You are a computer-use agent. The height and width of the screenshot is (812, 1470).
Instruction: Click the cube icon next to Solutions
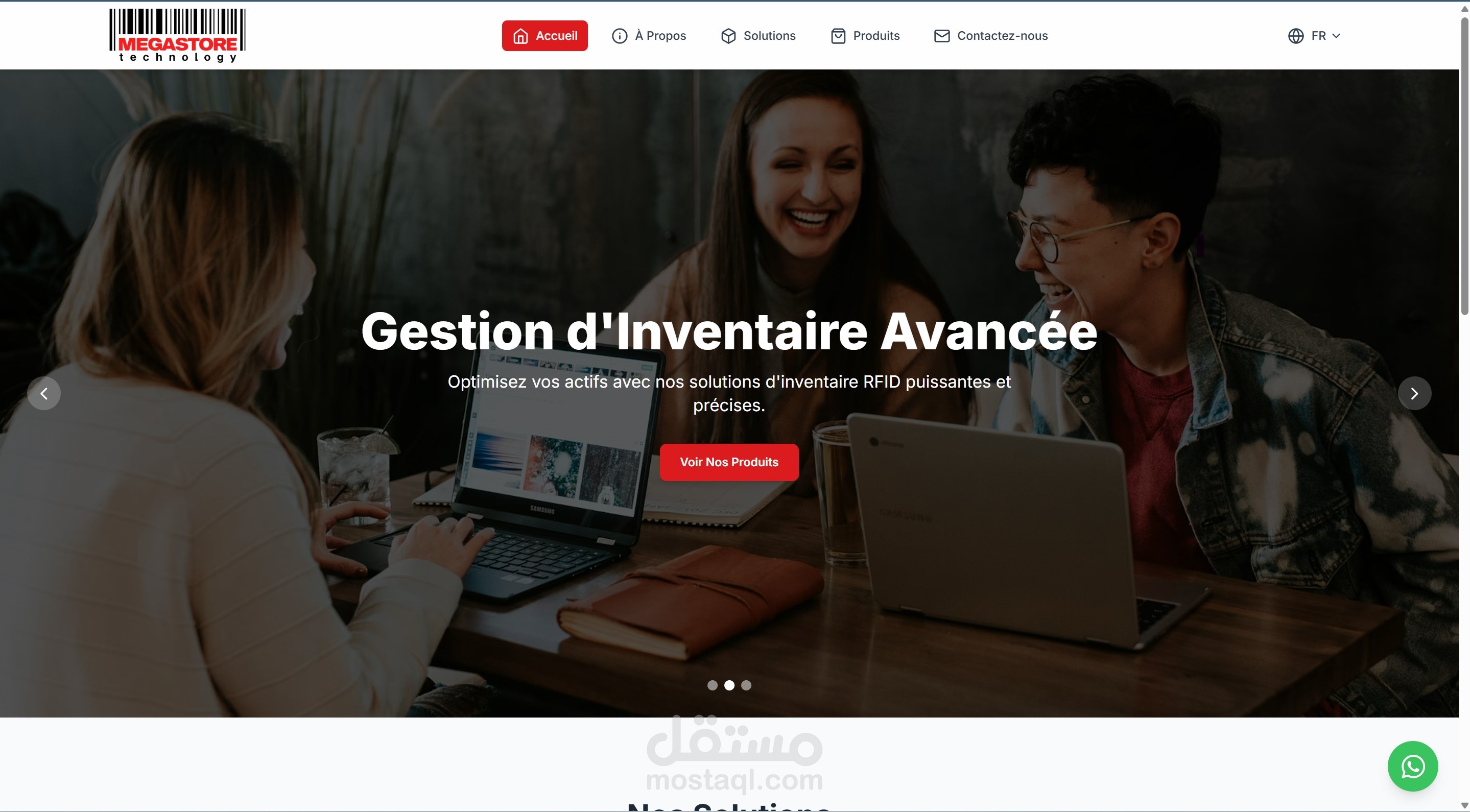[x=728, y=36]
